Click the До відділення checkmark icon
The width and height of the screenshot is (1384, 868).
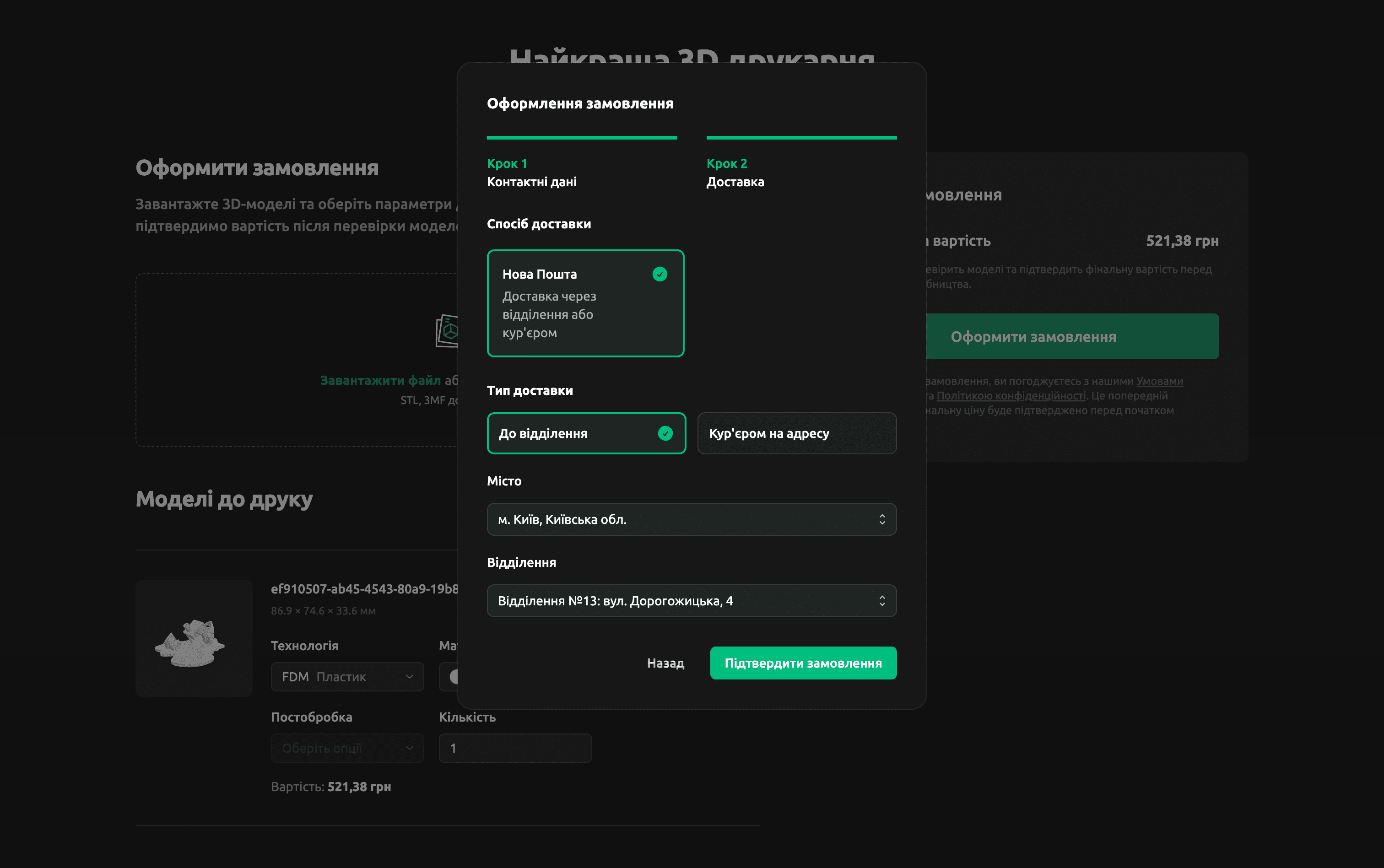click(665, 433)
